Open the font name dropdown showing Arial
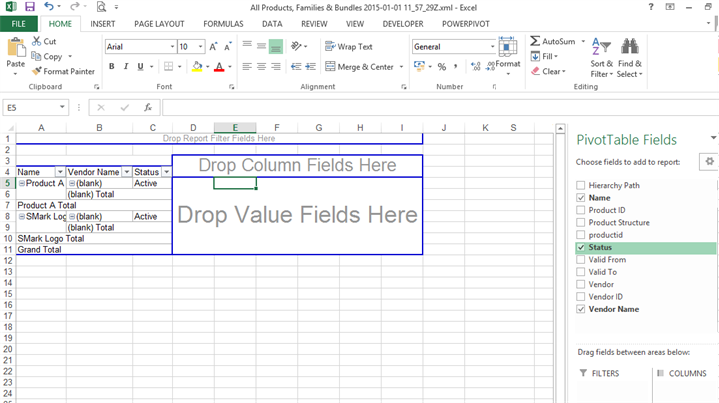The image size is (719, 403). tap(172, 47)
